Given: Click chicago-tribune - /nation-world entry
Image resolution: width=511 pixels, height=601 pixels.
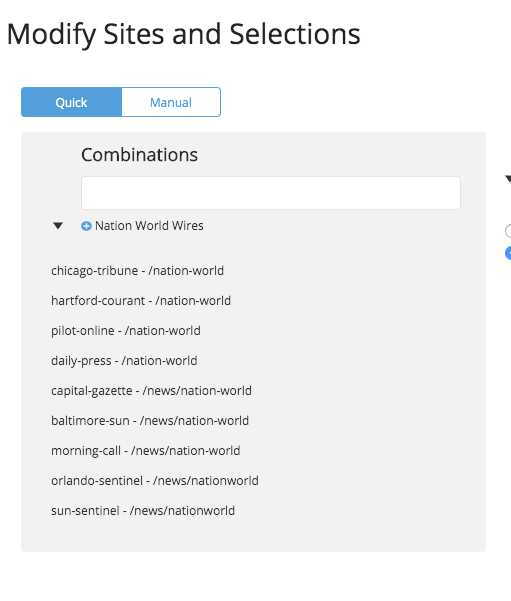Looking at the screenshot, I should coord(137,271).
